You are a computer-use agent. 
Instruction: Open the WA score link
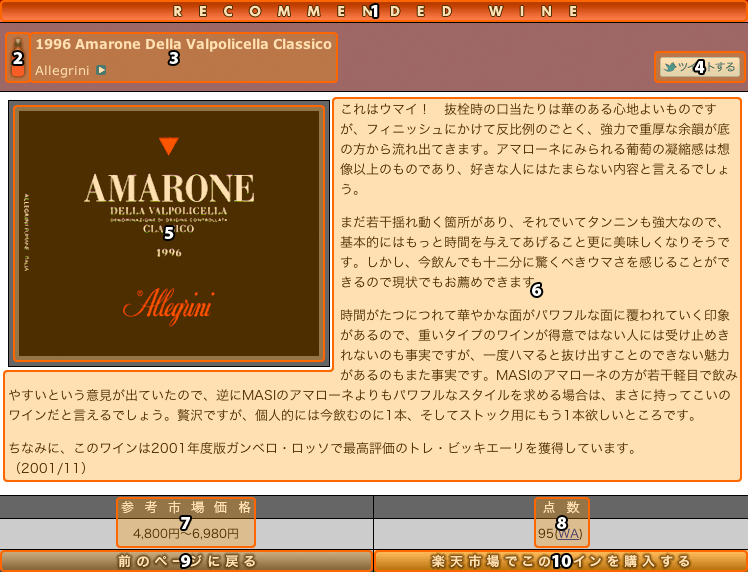point(568,533)
